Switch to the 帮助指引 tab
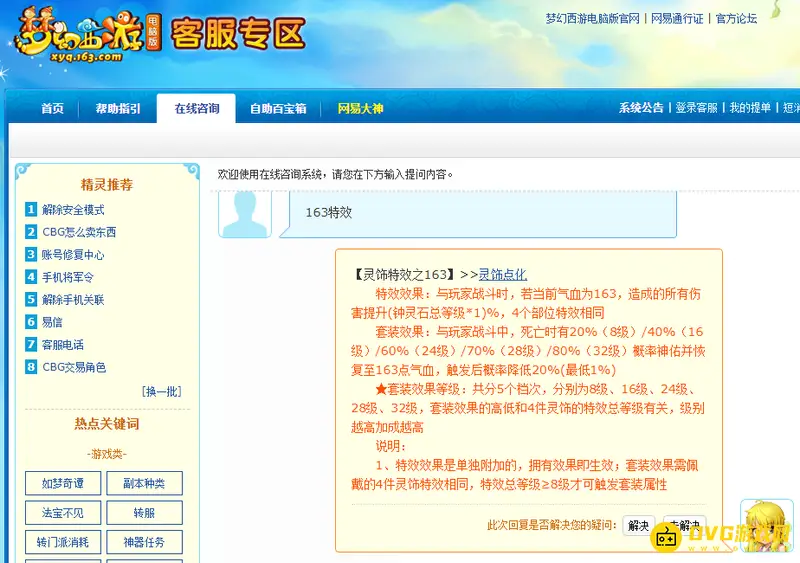Screen dimensions: 800x563 click(118, 108)
